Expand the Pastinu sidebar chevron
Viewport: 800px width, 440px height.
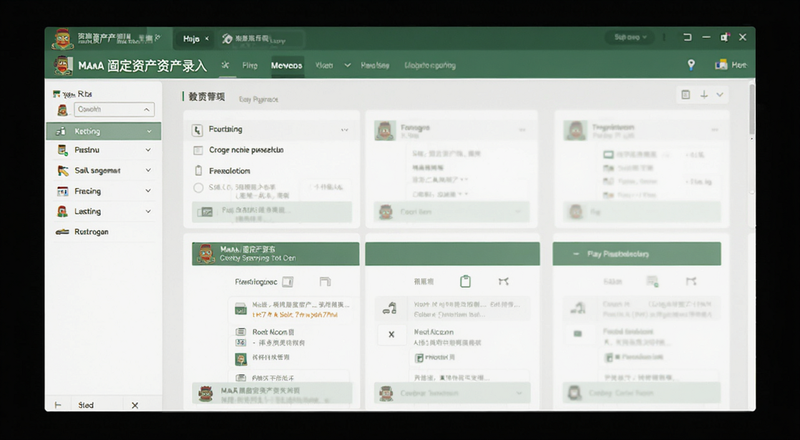(148, 150)
